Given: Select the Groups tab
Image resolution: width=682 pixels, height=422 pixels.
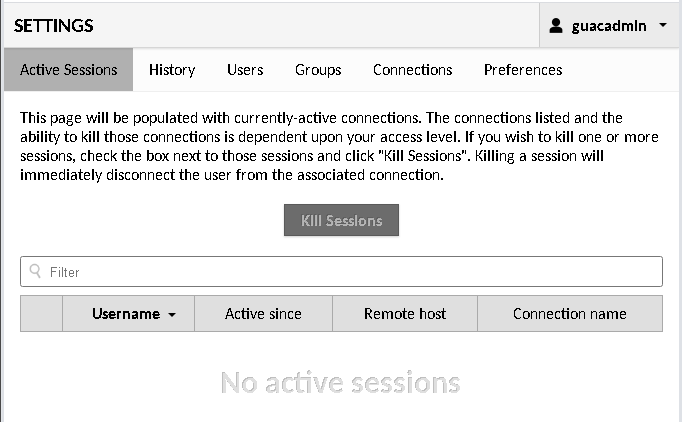Looking at the screenshot, I should pyautogui.click(x=318, y=70).
